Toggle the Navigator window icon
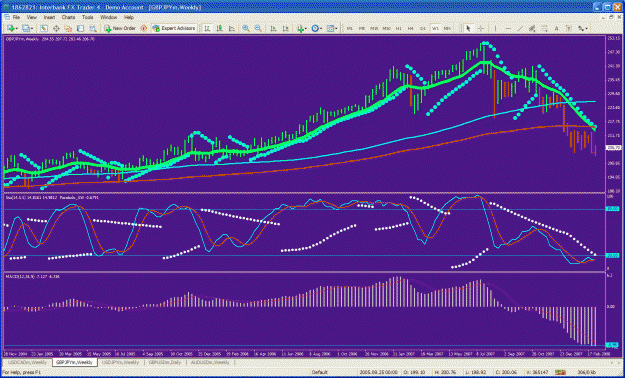The image size is (625, 378). [x=68, y=28]
